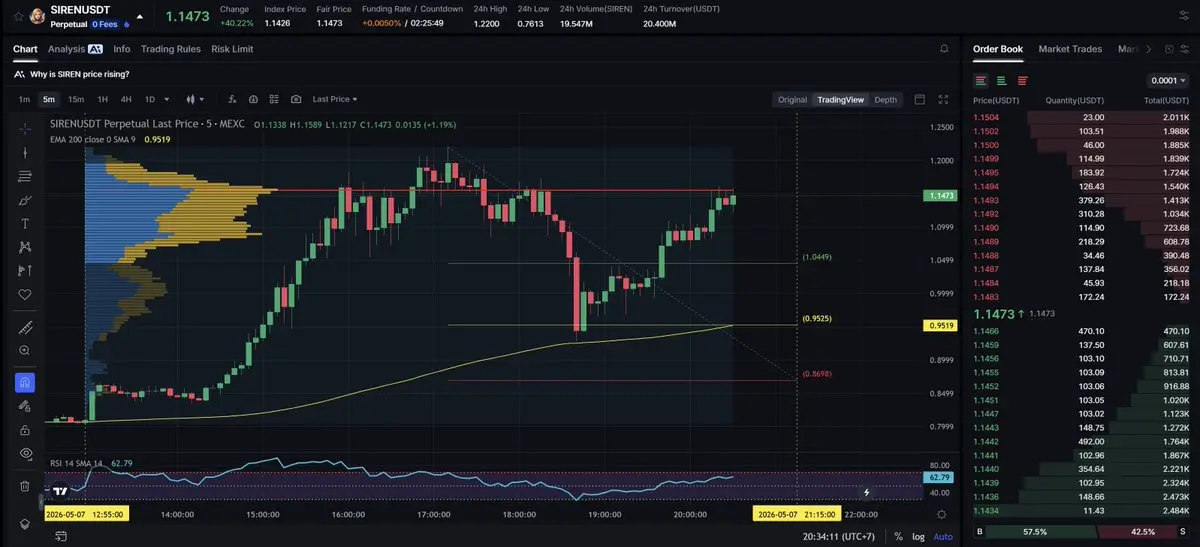
Task: Select the 1D timeframe
Action: pyautogui.click(x=150, y=99)
